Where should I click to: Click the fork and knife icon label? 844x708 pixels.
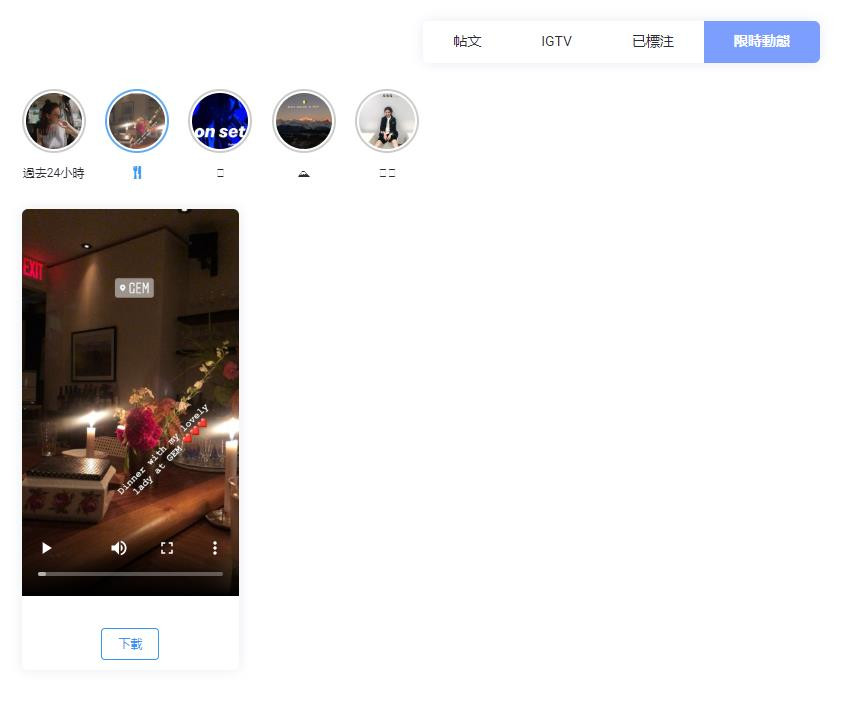tap(137, 173)
